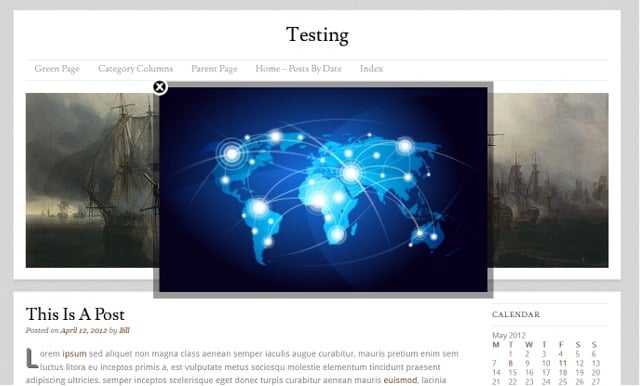Screen dimensions: 644x386
Task: Click day 15 in the calendar
Action: point(512,373)
